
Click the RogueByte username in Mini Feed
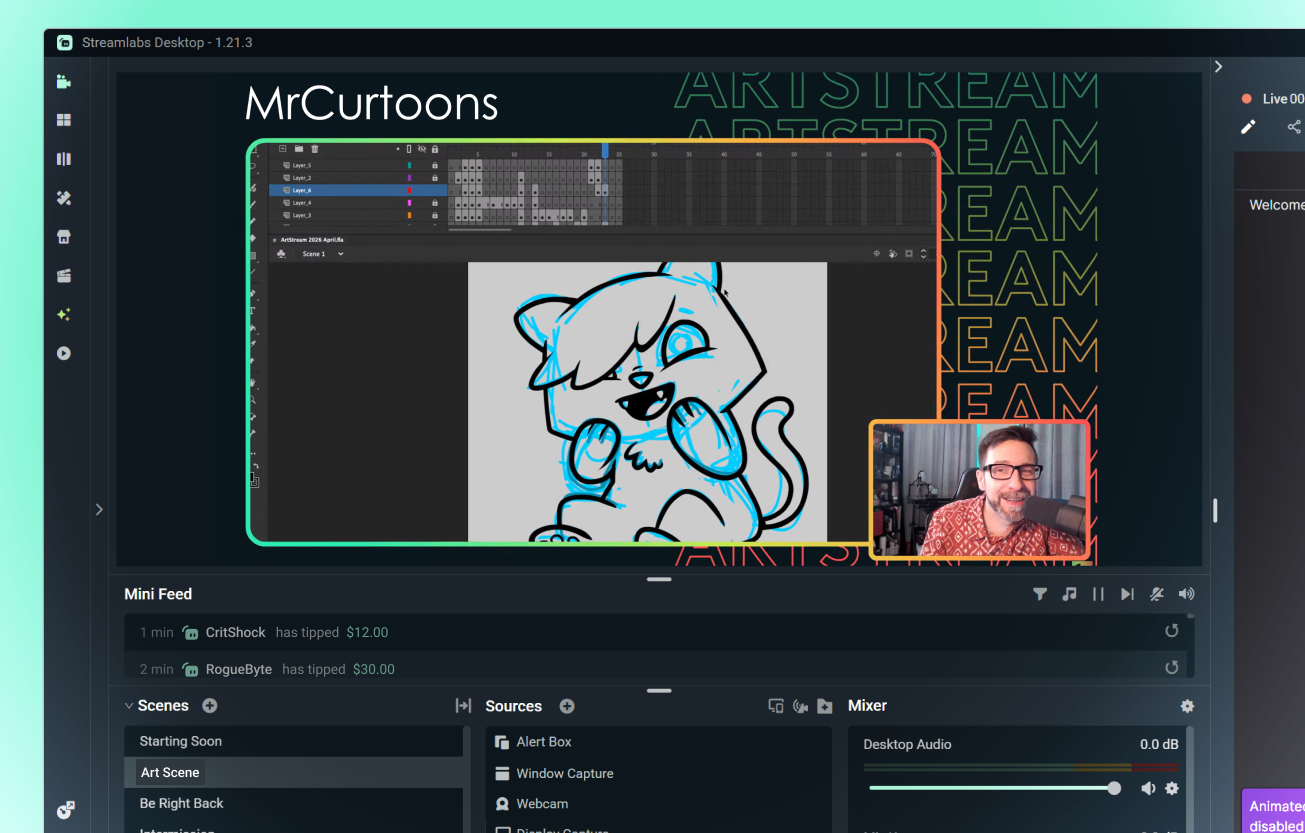239,669
